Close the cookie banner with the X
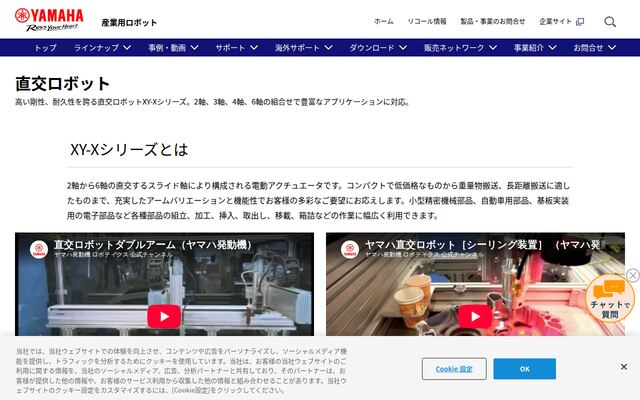Viewport: 640px width, 400px height. [624, 367]
